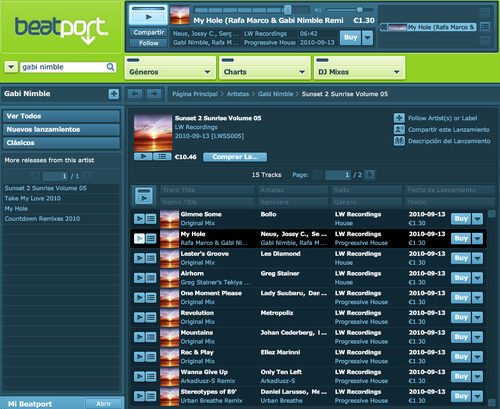Play the Gimme Some track preview
The image size is (500, 409).
click(139, 219)
